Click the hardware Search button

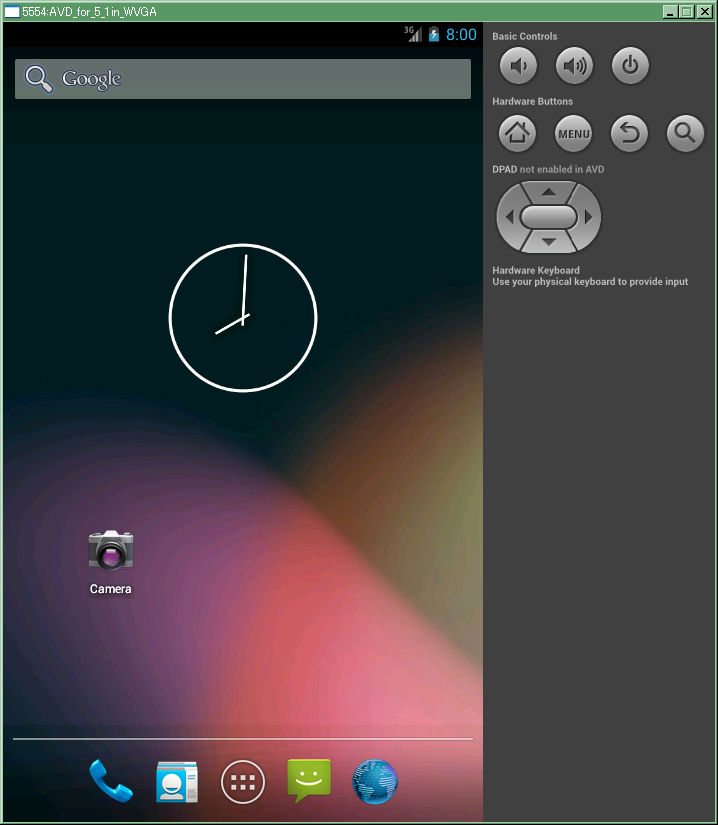tap(685, 134)
